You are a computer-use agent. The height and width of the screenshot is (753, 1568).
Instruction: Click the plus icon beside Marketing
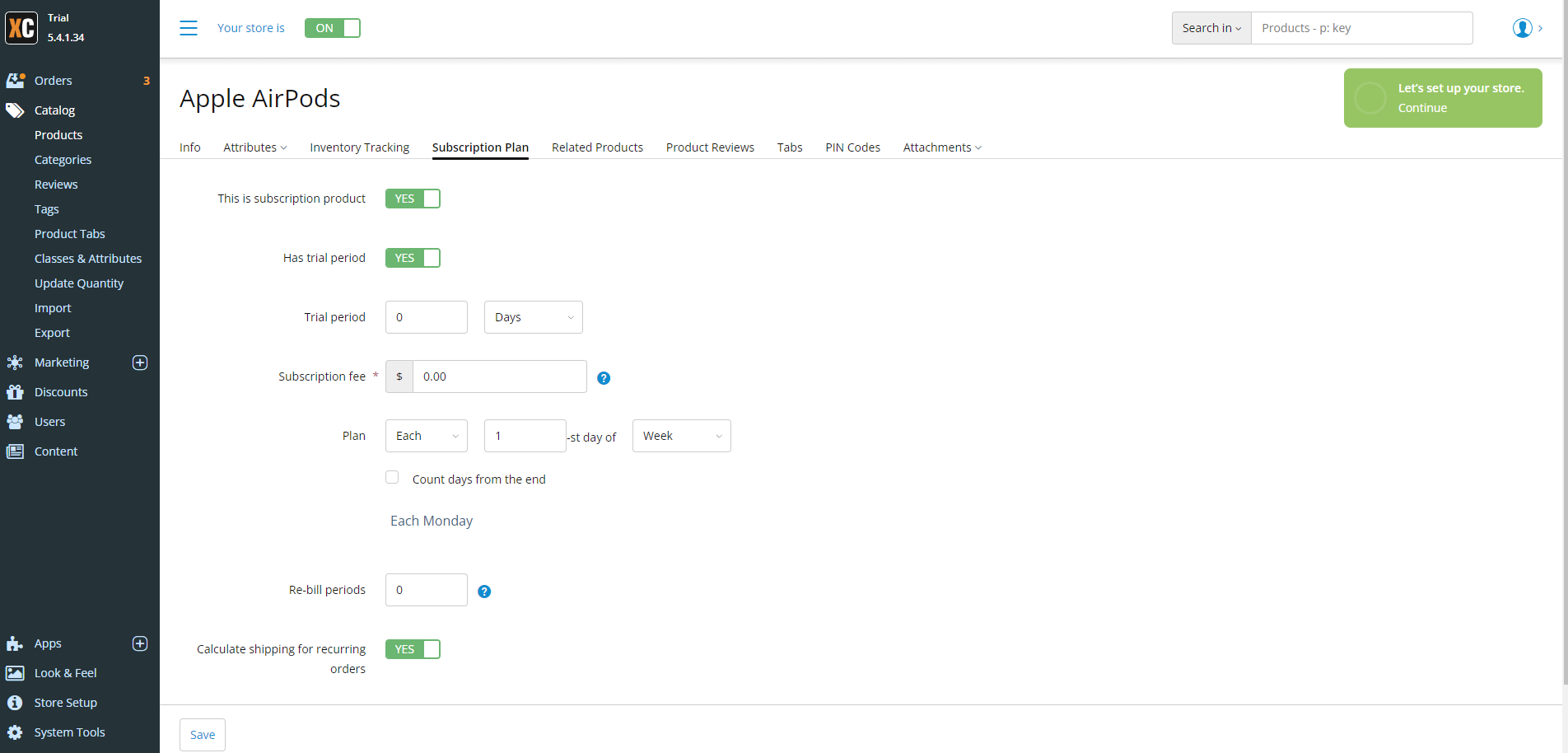(x=140, y=362)
